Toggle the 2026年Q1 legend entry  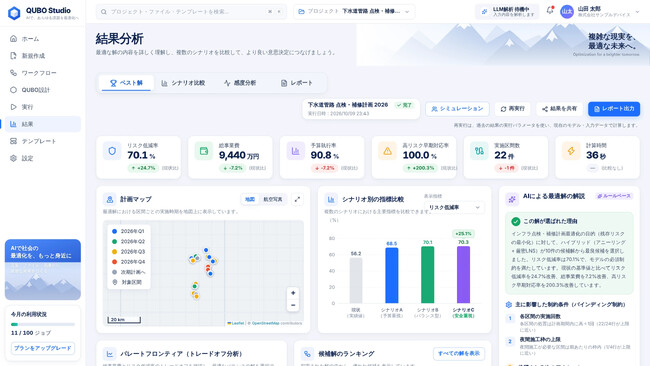pyautogui.click(x=129, y=231)
